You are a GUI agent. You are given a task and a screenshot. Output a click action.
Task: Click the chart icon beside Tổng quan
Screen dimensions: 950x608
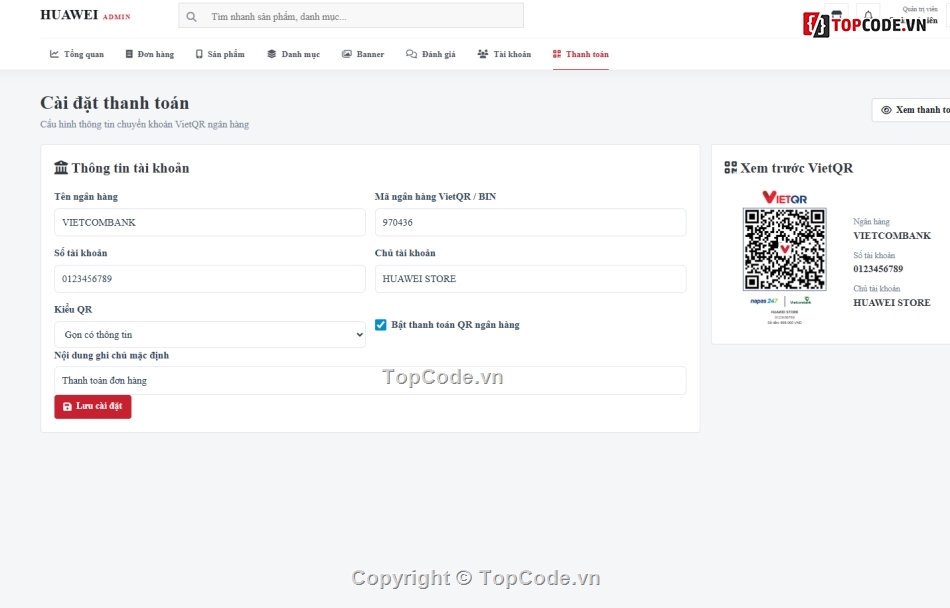pos(55,54)
